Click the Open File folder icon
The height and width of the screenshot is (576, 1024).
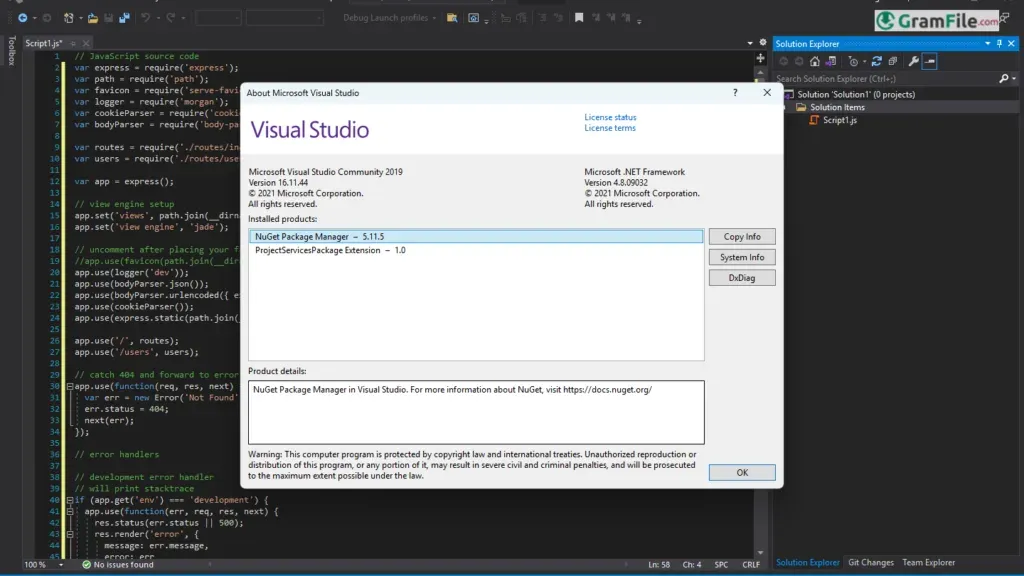click(x=93, y=18)
